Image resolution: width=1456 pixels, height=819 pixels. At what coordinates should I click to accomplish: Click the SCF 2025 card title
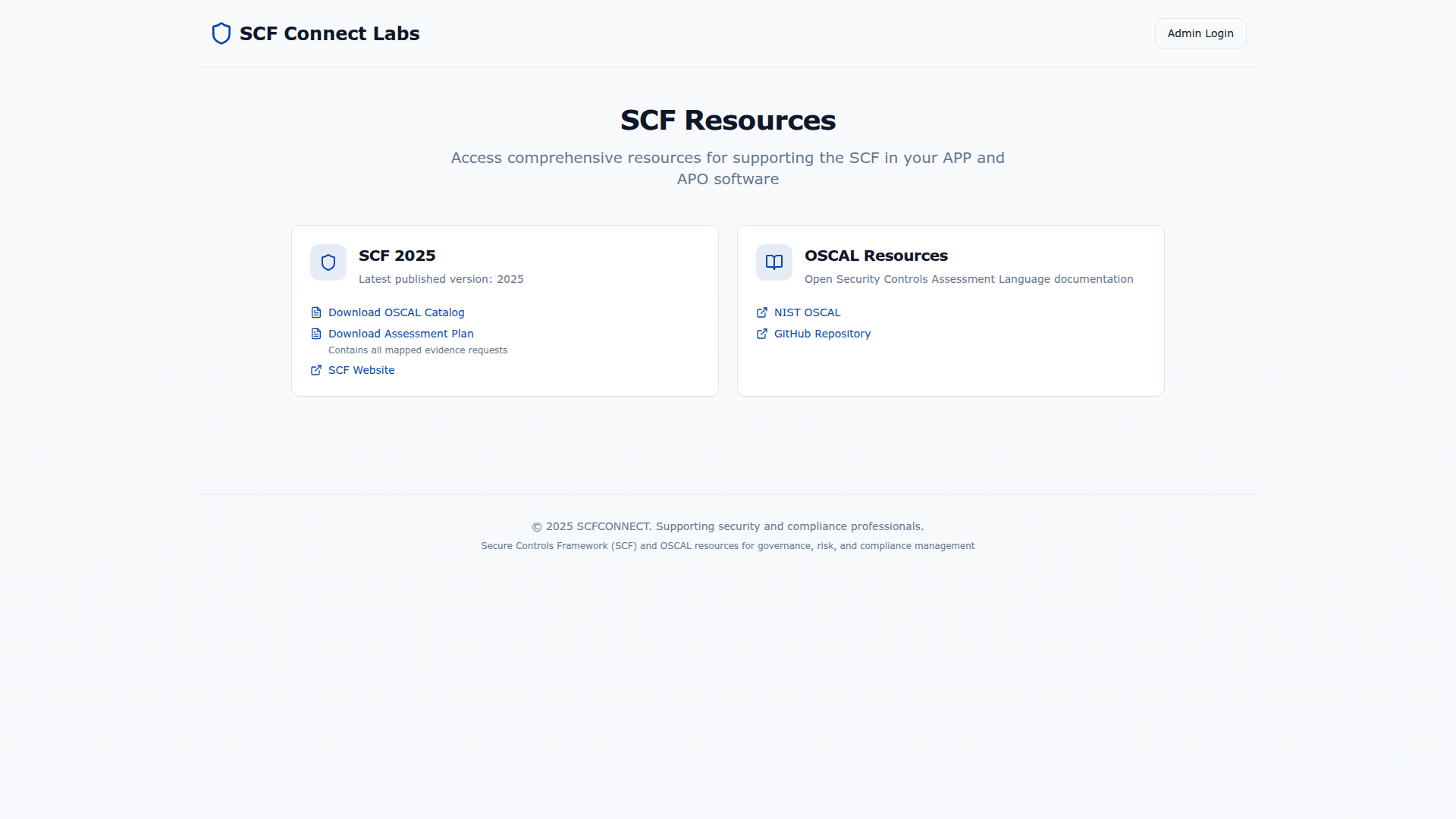397,256
